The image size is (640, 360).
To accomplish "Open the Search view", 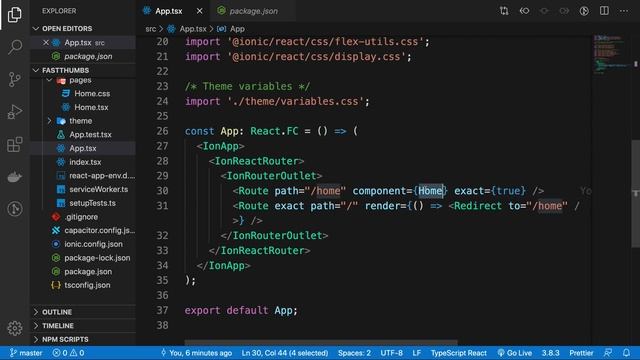I will click(15, 47).
